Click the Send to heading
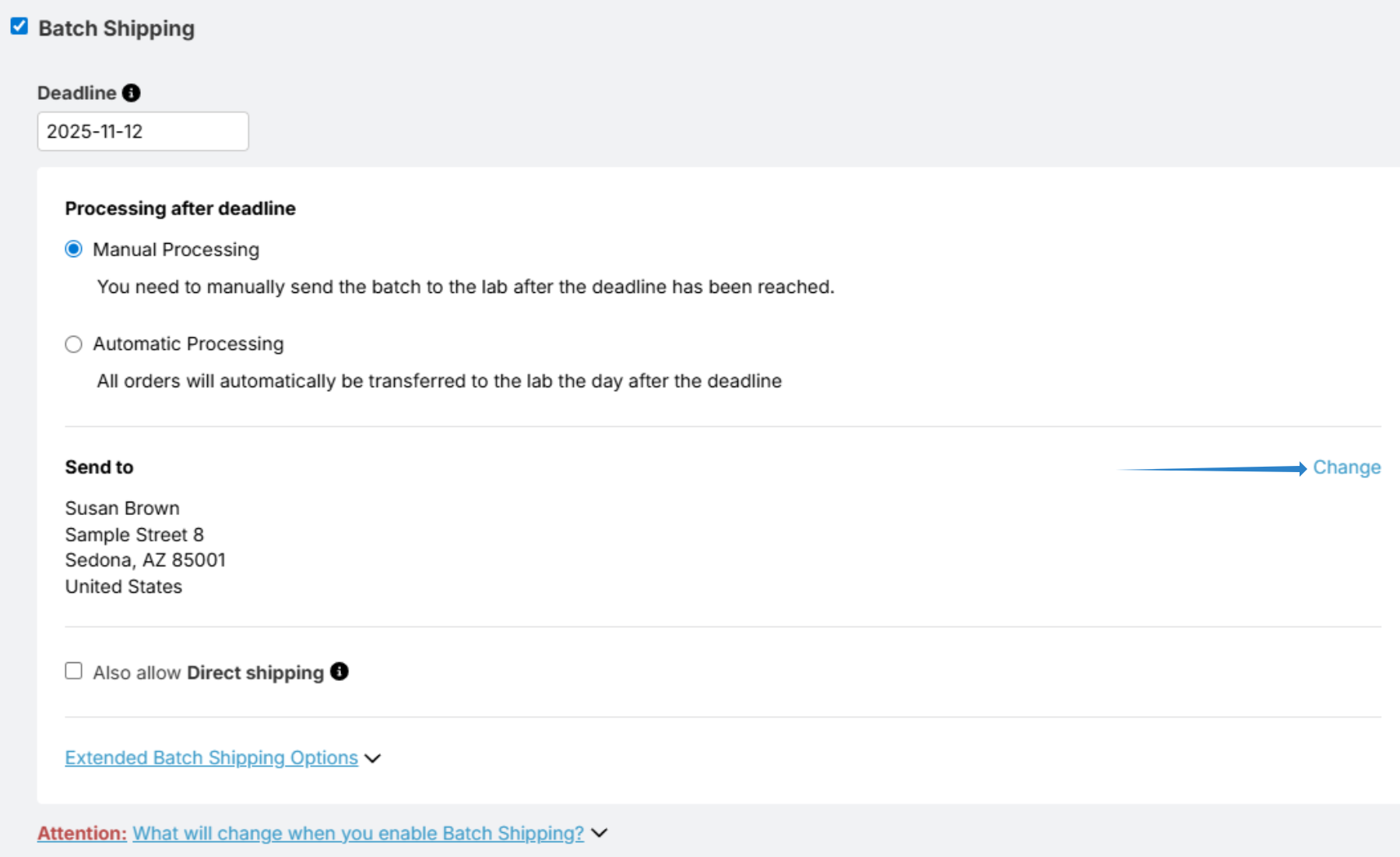Viewport: 1400px width, 857px height. (x=100, y=467)
